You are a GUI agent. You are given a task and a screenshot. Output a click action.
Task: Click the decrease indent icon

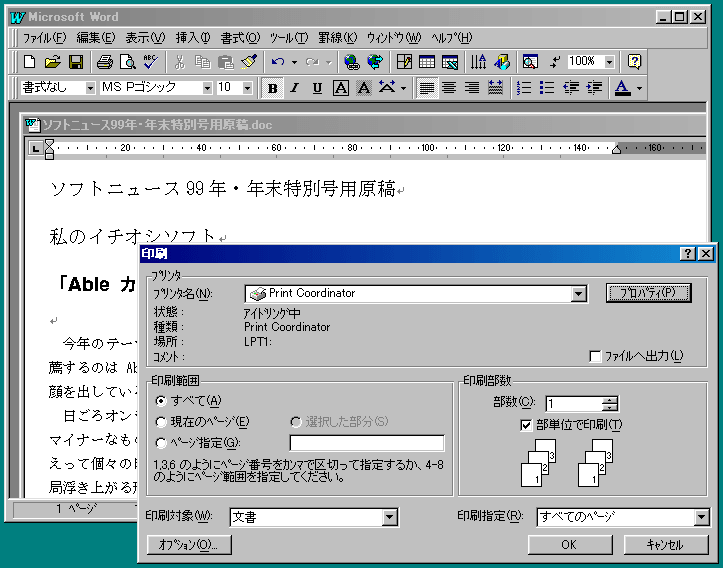[x=571, y=88]
